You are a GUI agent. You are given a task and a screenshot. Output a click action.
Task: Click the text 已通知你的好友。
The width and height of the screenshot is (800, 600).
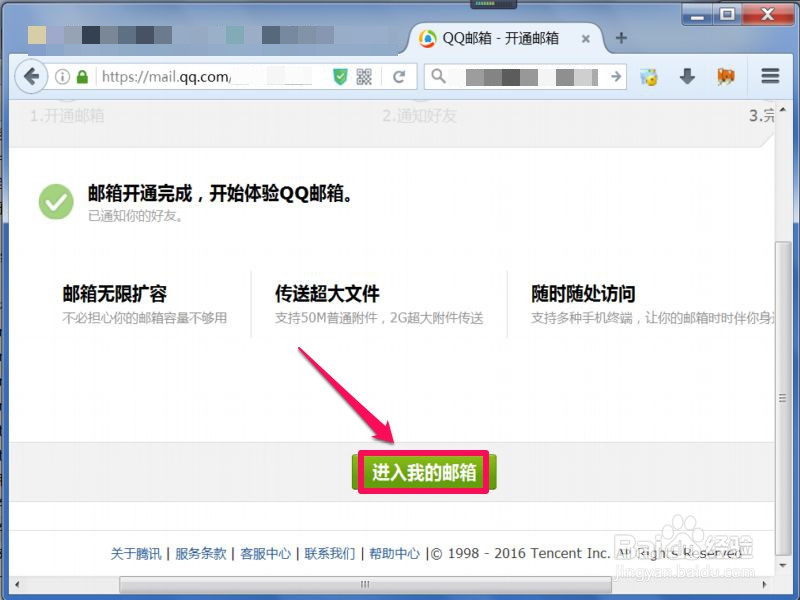tap(135, 216)
